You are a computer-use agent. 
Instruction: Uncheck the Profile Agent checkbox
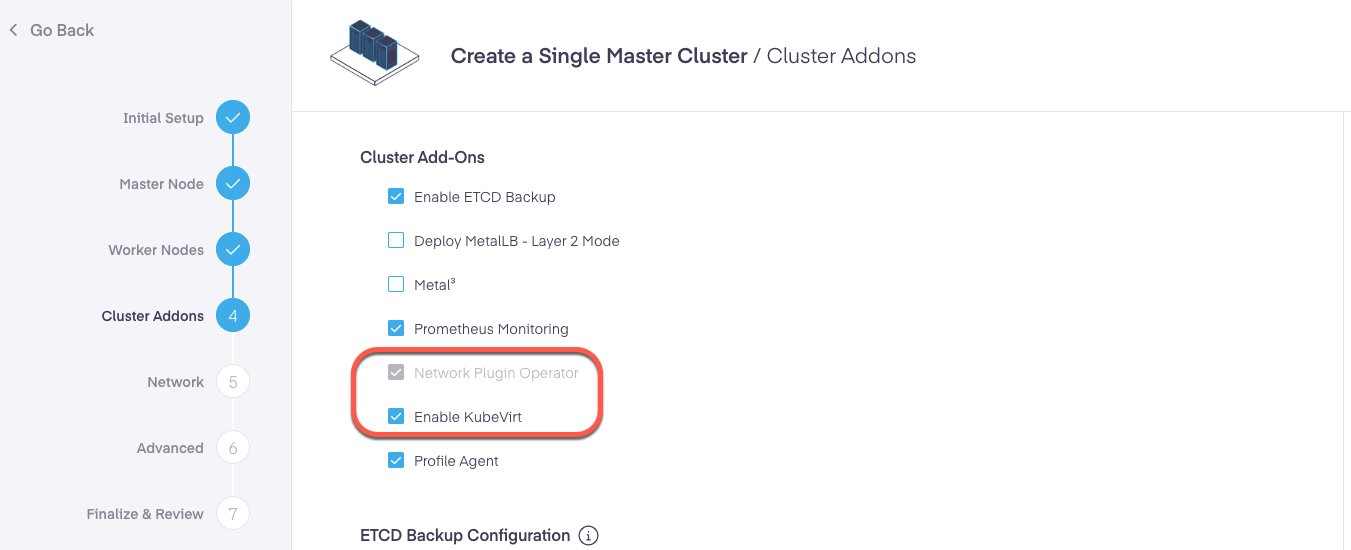(396, 461)
